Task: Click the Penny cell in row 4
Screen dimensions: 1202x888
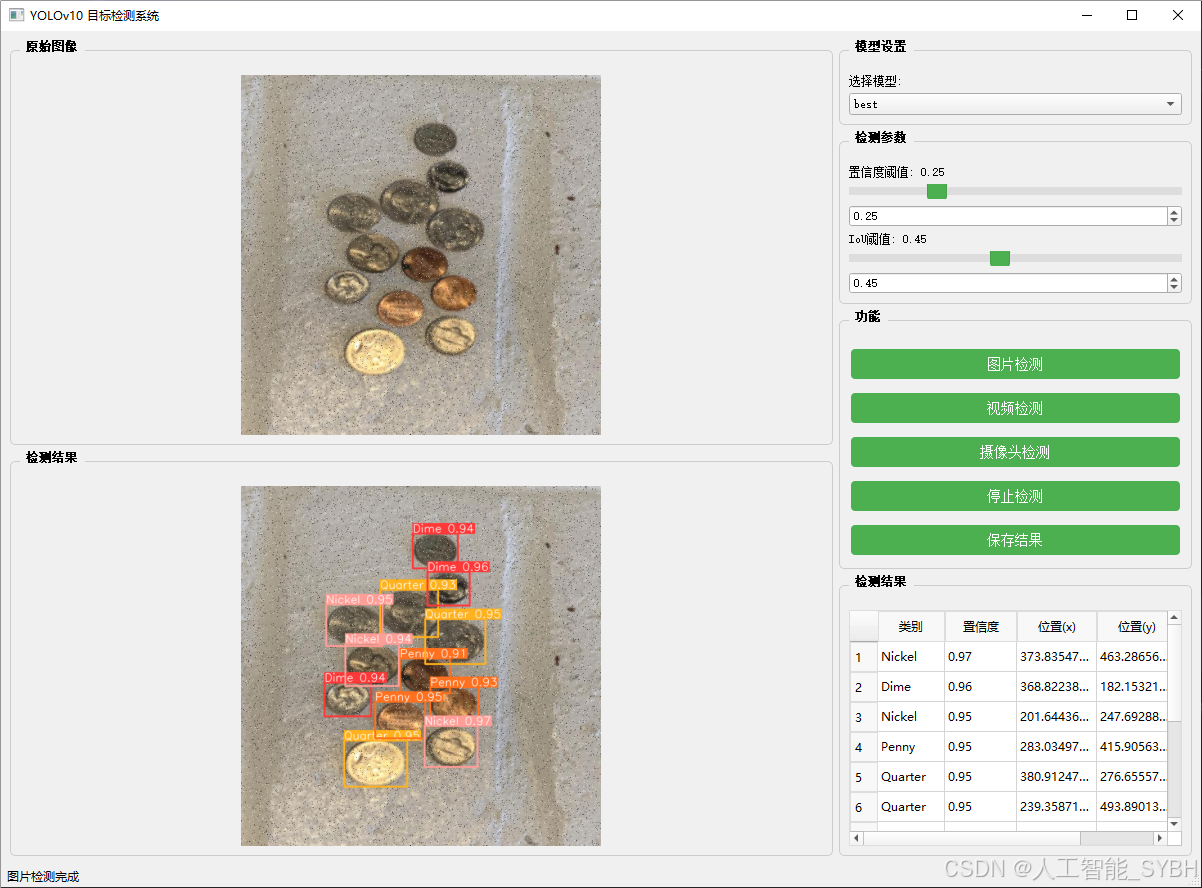Action: click(x=911, y=747)
